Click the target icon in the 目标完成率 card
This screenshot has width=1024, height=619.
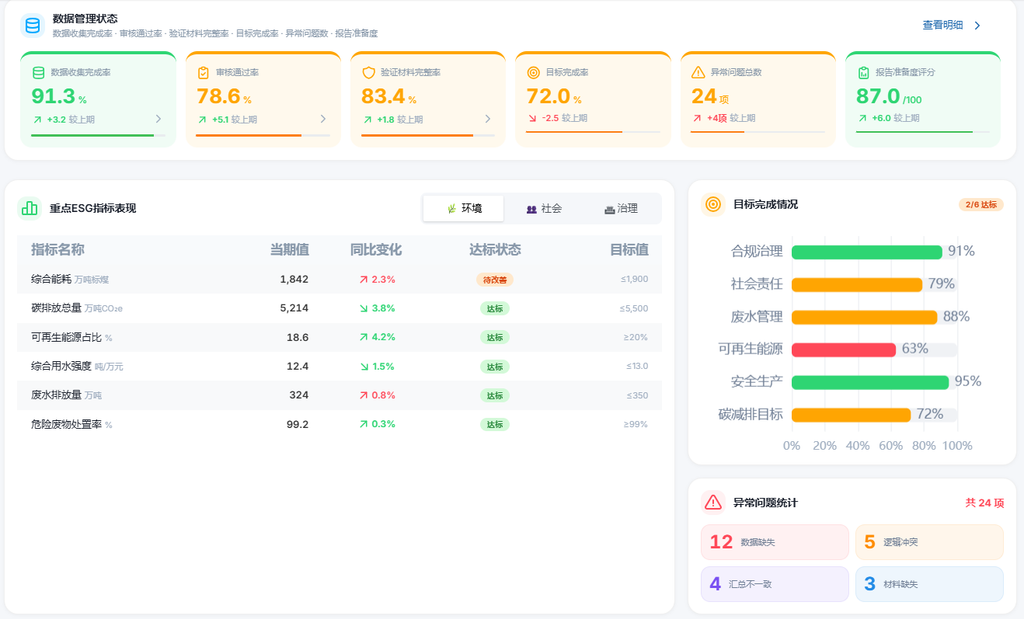click(533, 72)
